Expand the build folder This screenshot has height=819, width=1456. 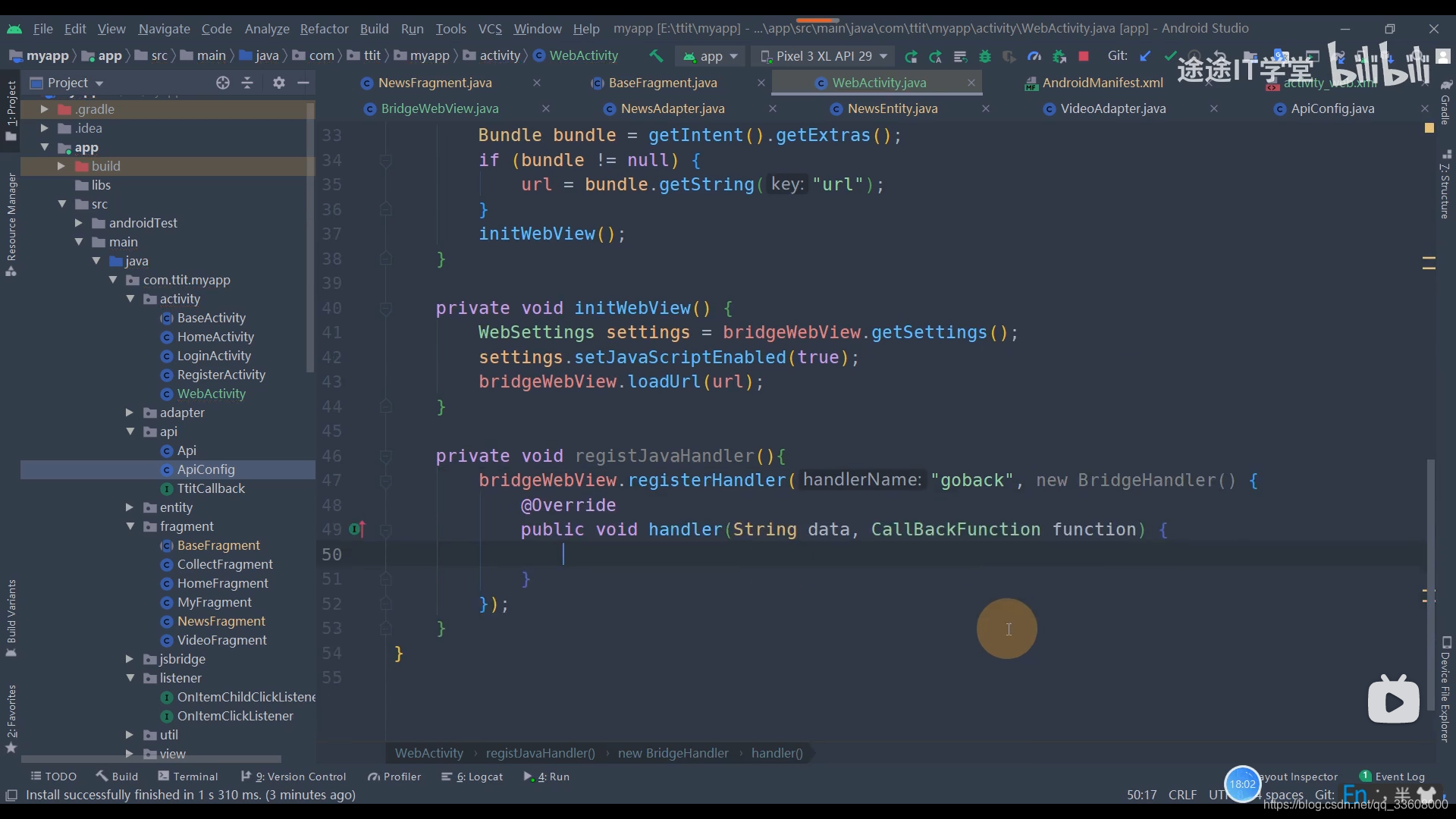[61, 166]
